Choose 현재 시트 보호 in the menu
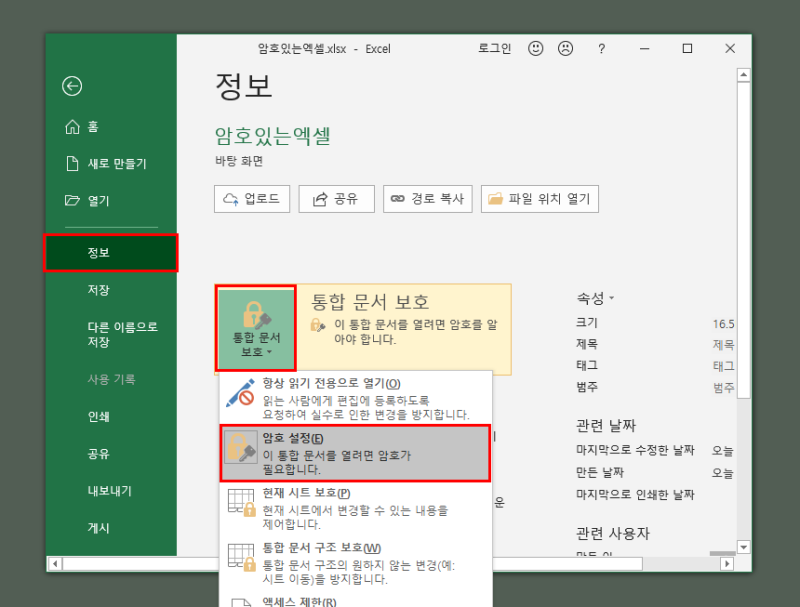800x607 pixels. point(356,508)
